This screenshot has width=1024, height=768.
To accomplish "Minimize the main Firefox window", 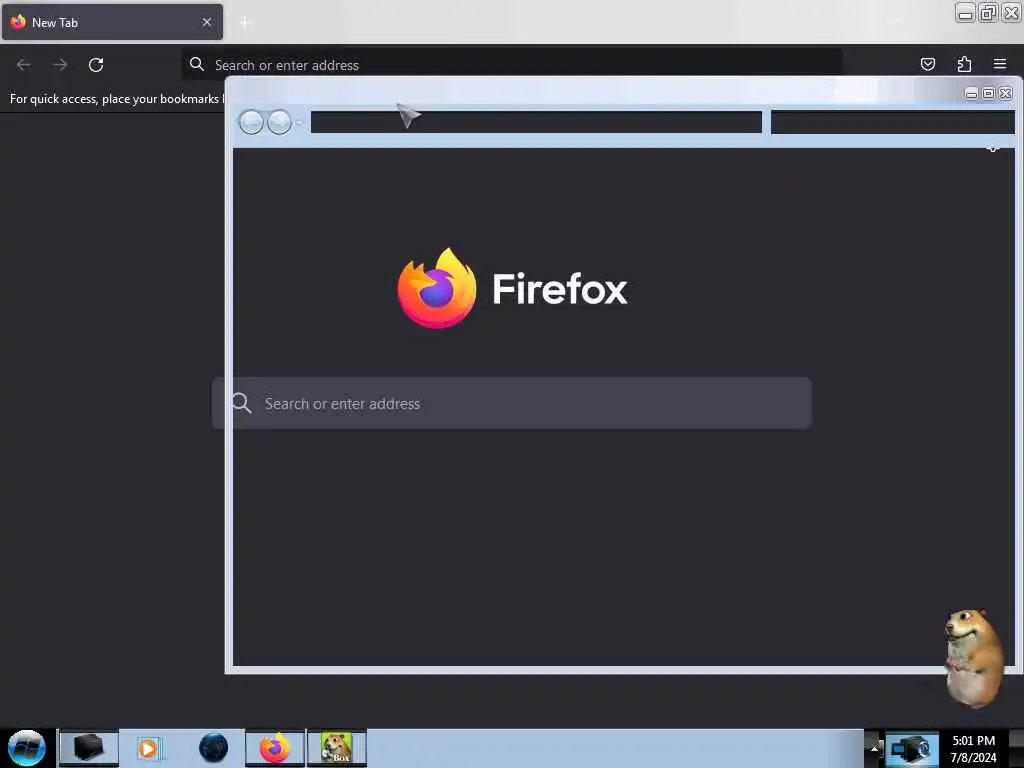I will click(965, 13).
